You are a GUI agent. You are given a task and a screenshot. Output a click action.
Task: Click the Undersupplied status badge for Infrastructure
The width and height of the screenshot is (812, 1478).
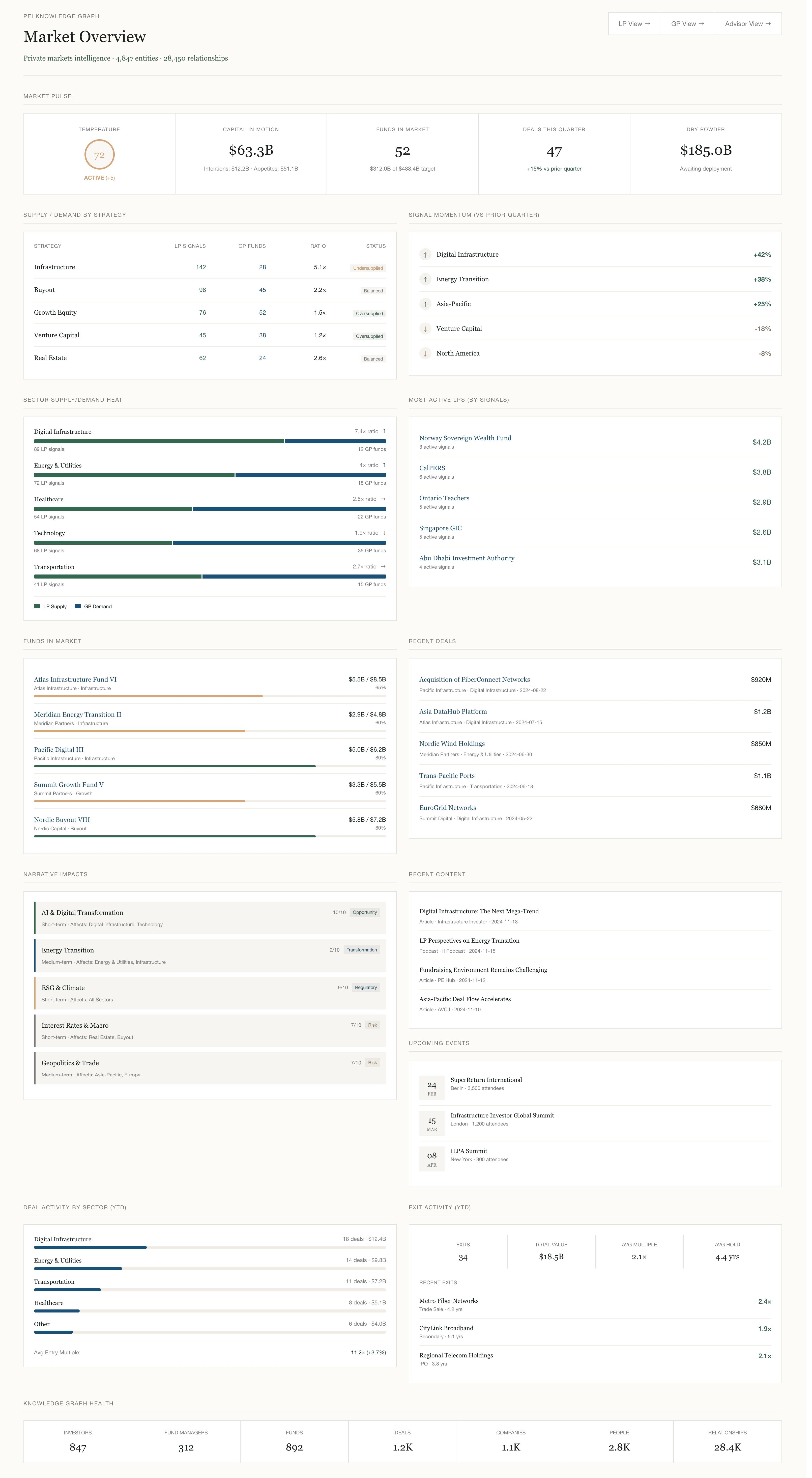tap(368, 268)
